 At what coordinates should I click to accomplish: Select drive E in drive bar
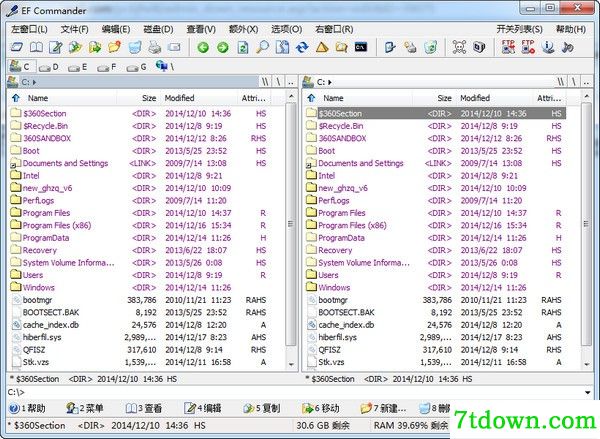[78, 67]
